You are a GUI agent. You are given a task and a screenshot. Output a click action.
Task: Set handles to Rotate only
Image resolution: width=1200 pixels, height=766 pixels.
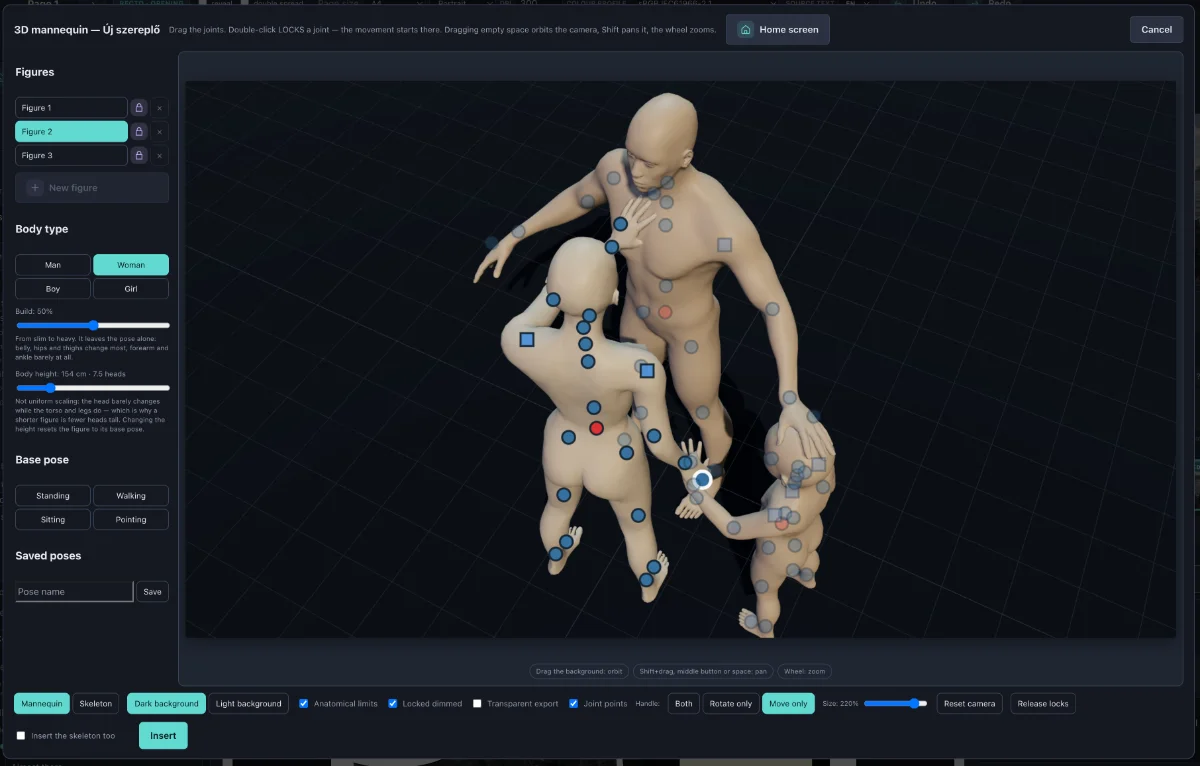click(x=731, y=703)
